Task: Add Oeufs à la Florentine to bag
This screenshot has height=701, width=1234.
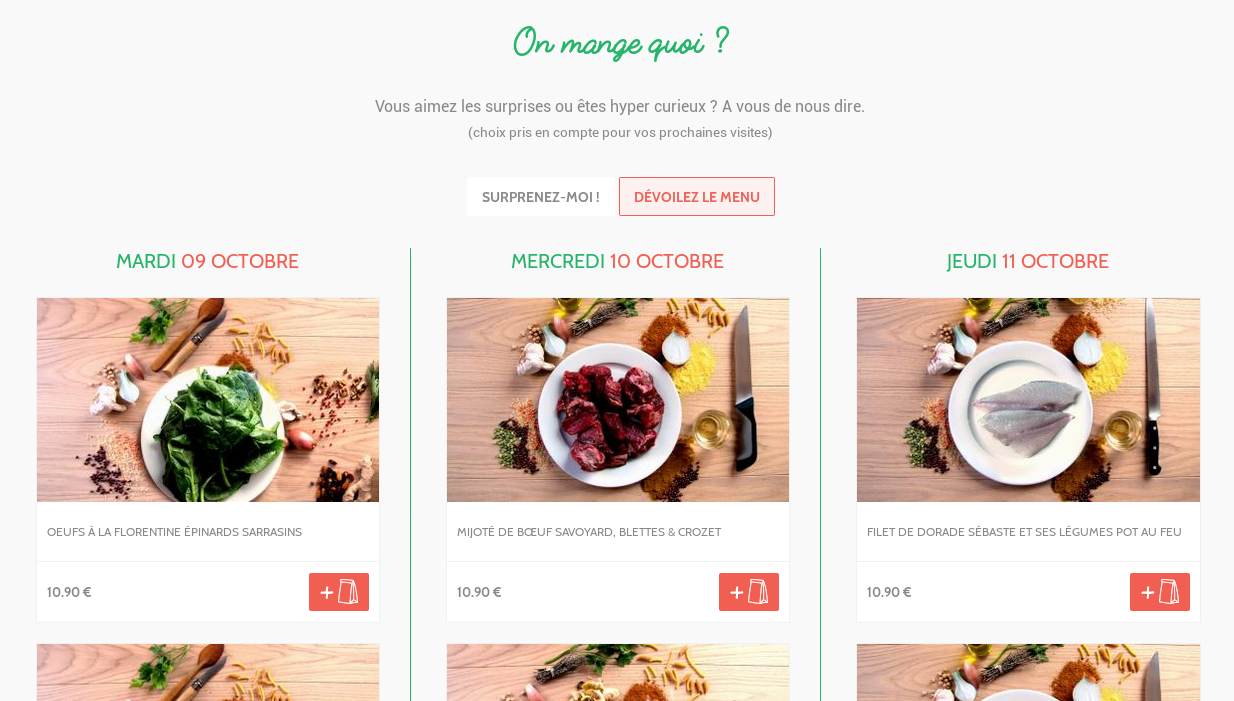Action: pyautogui.click(x=339, y=592)
